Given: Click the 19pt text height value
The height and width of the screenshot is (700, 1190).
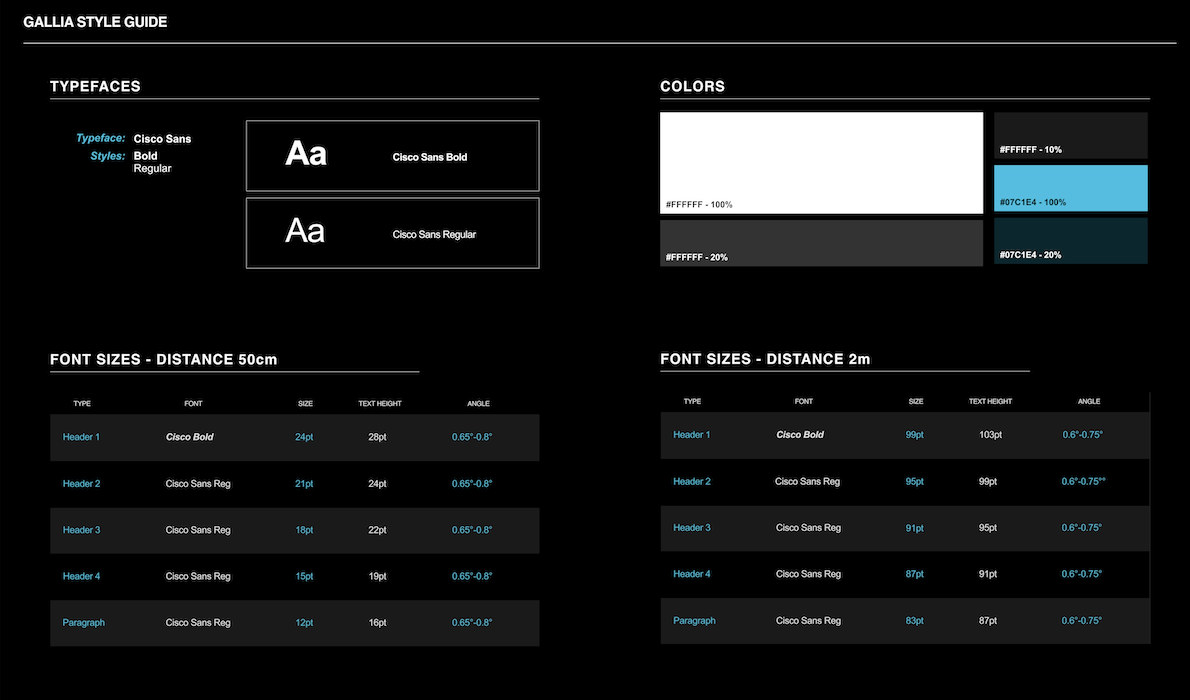Looking at the screenshot, I should (377, 576).
